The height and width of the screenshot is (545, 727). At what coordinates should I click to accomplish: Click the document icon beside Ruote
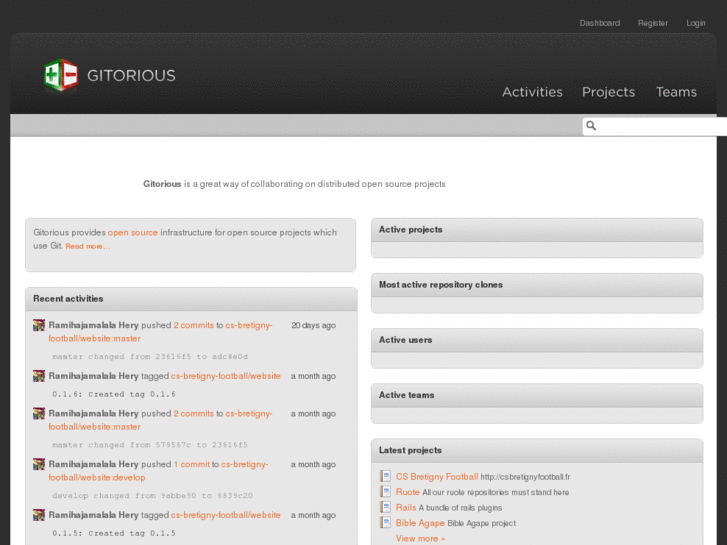[385, 492]
